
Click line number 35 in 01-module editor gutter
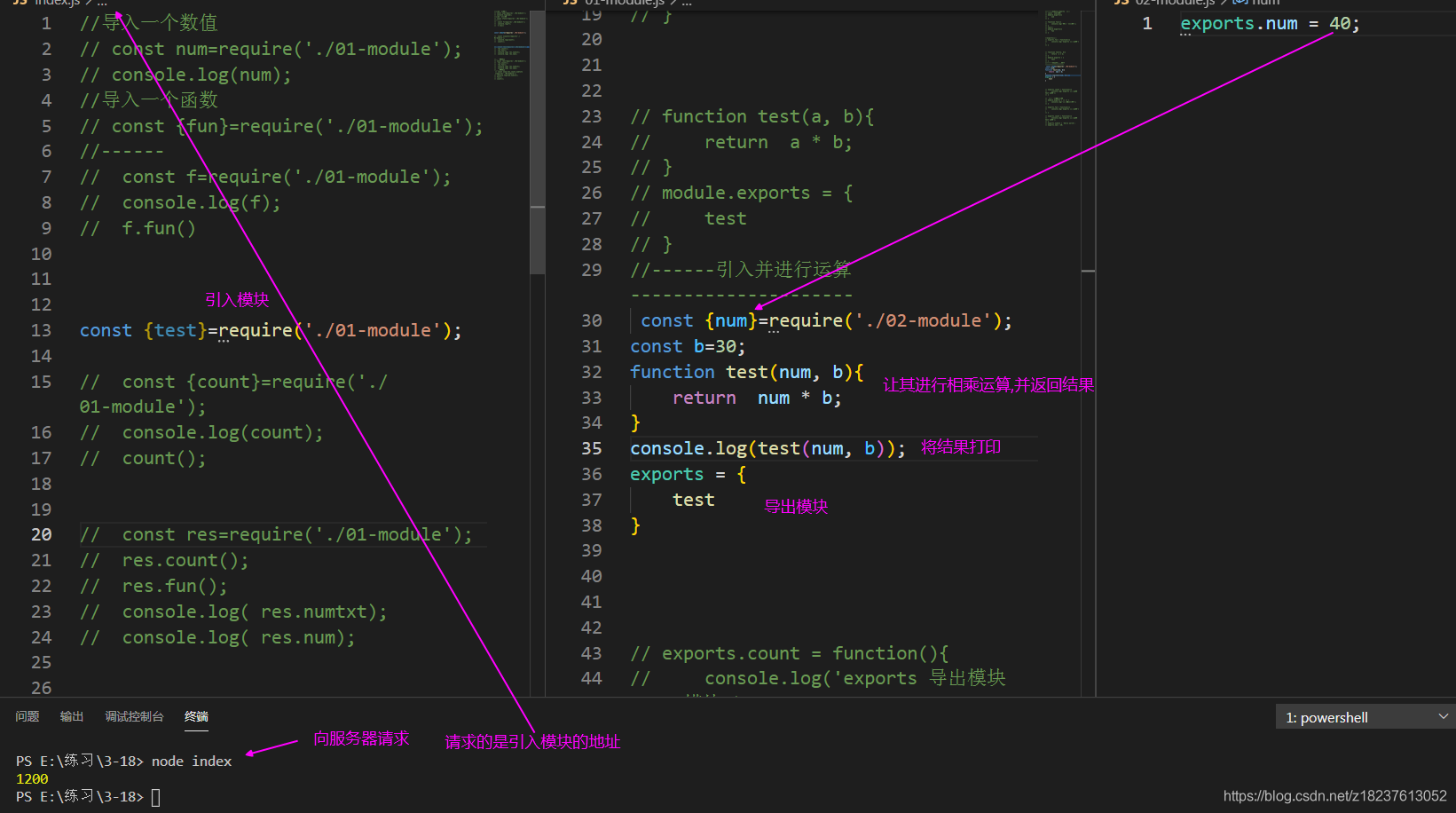click(x=592, y=448)
